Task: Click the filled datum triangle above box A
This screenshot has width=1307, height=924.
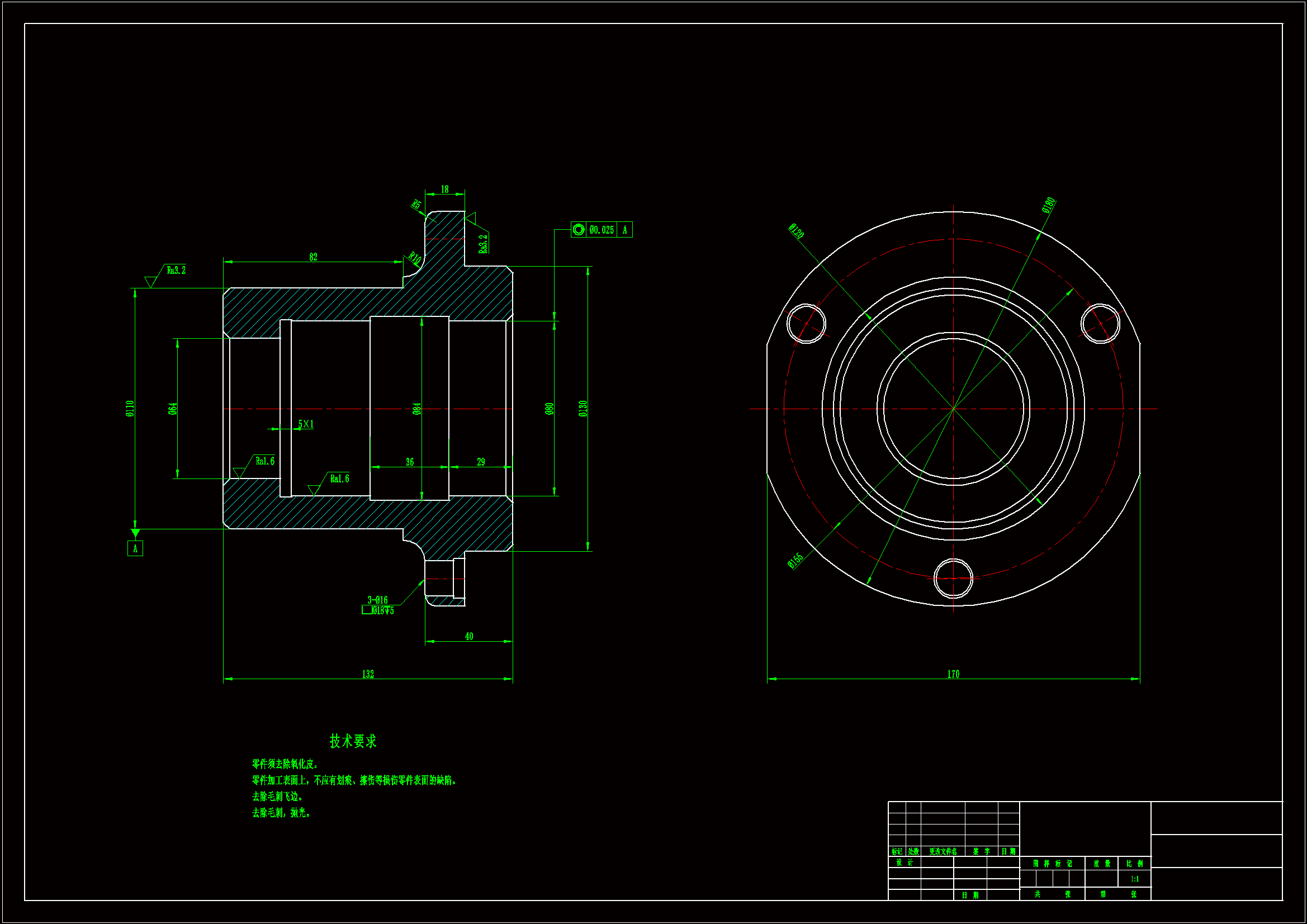Action: pyautogui.click(x=135, y=533)
